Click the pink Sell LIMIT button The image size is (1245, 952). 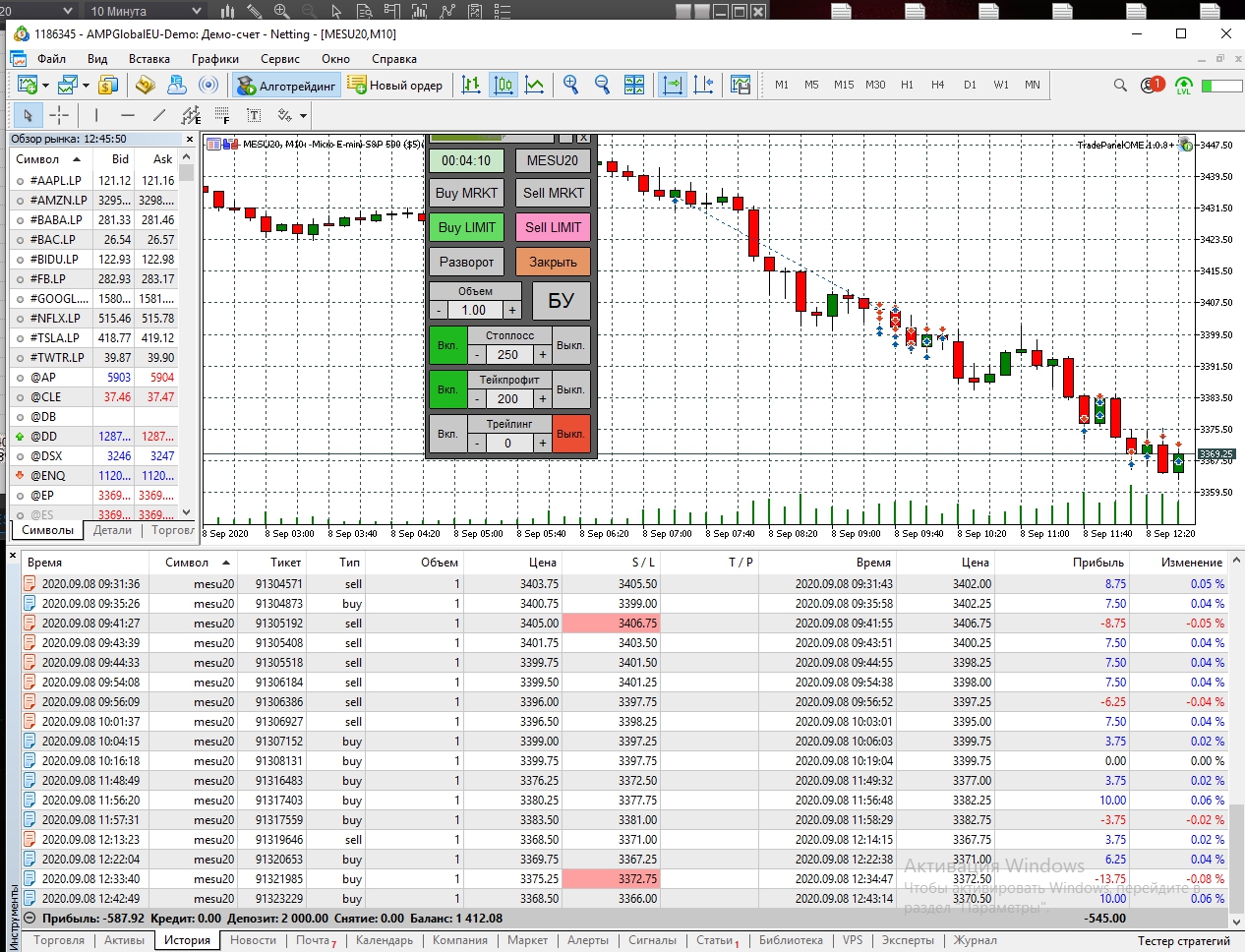pyautogui.click(x=553, y=227)
